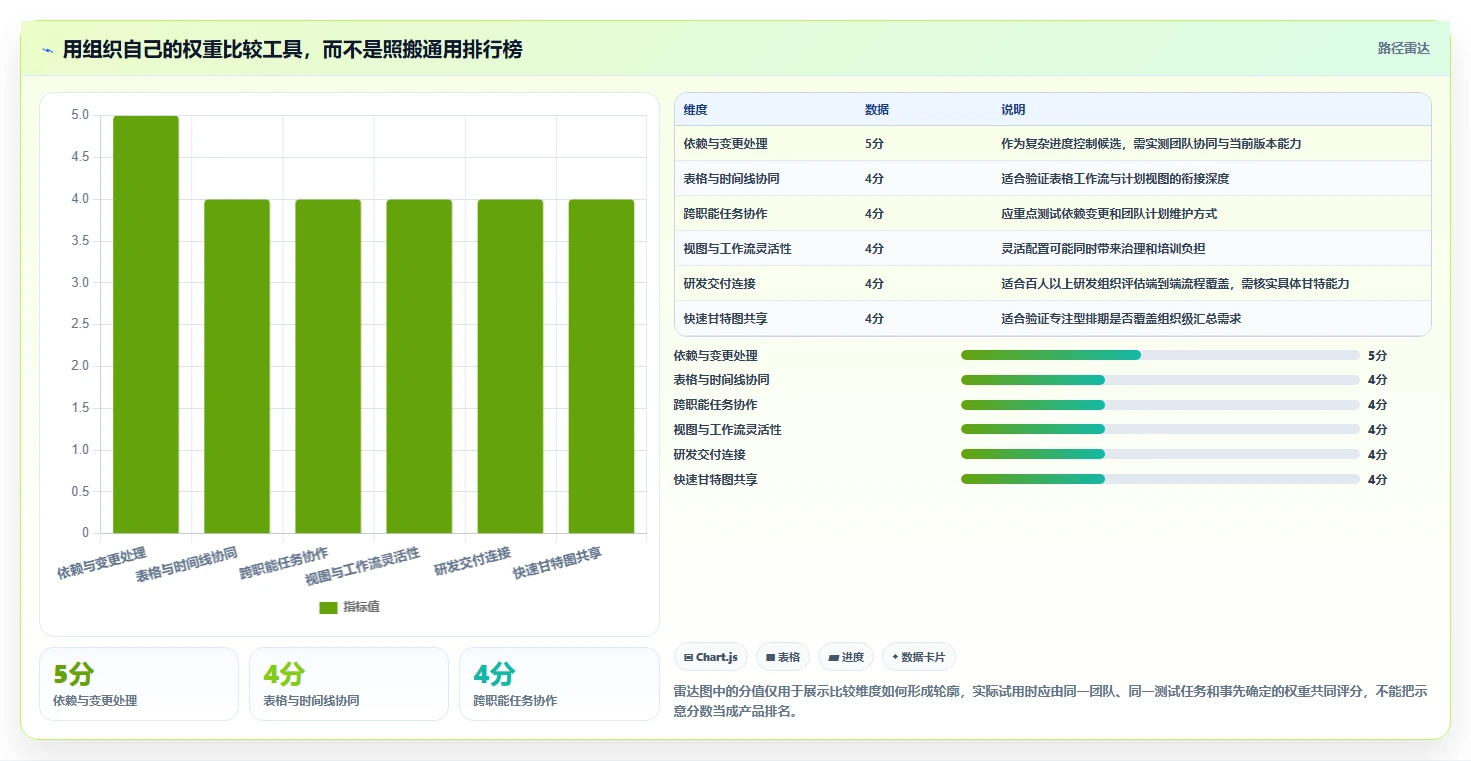1471x761 pixels.
Task: Click the 快速甘特图共享 progress bar
Action: (x=1160, y=479)
